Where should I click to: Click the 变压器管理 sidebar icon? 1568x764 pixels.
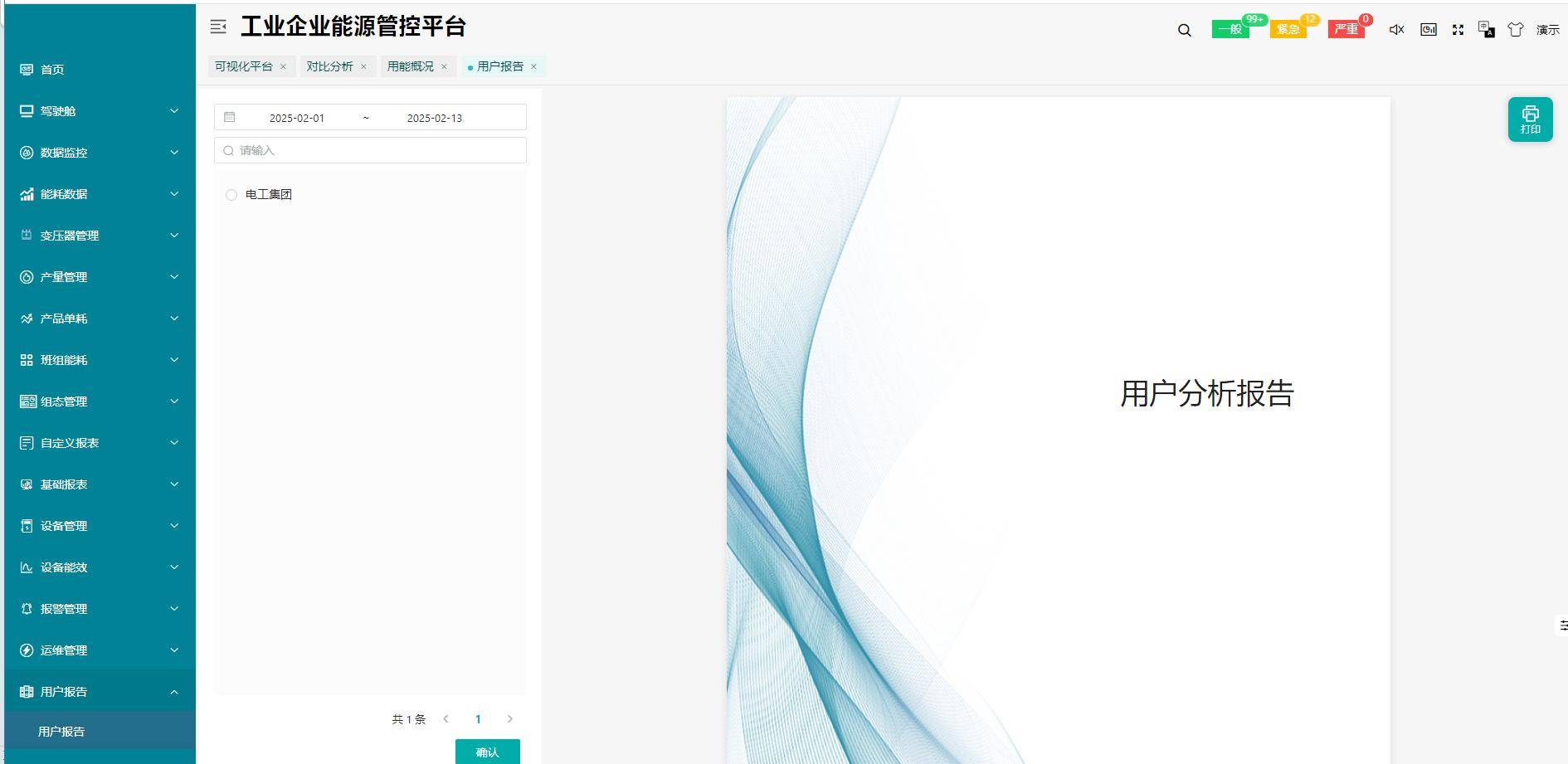coord(27,236)
